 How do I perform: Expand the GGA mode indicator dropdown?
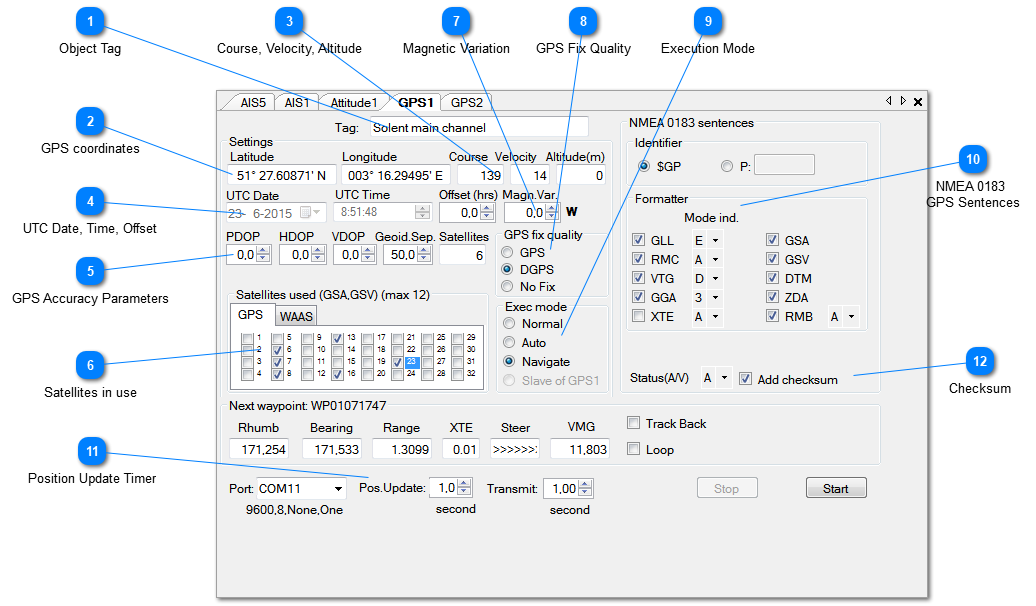coord(715,298)
